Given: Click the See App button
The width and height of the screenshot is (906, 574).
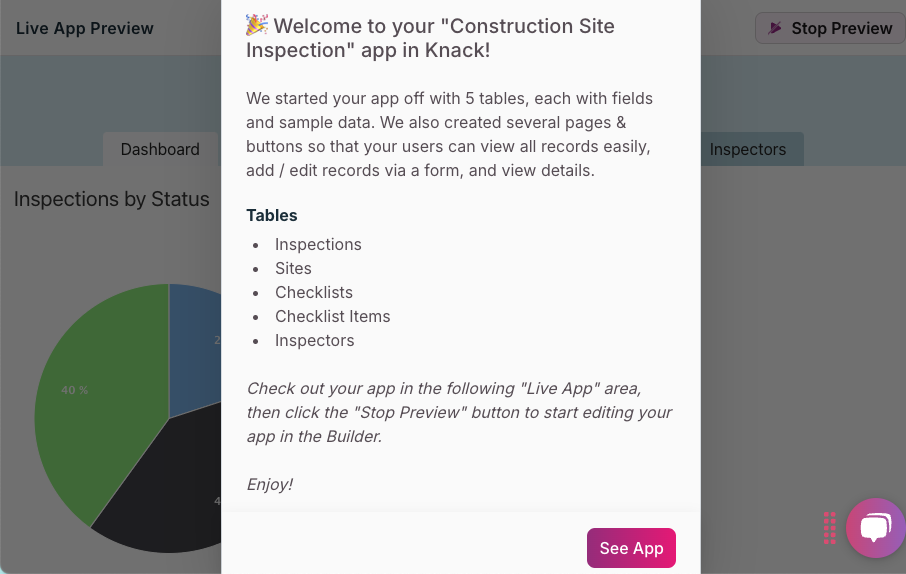Looking at the screenshot, I should 631,548.
